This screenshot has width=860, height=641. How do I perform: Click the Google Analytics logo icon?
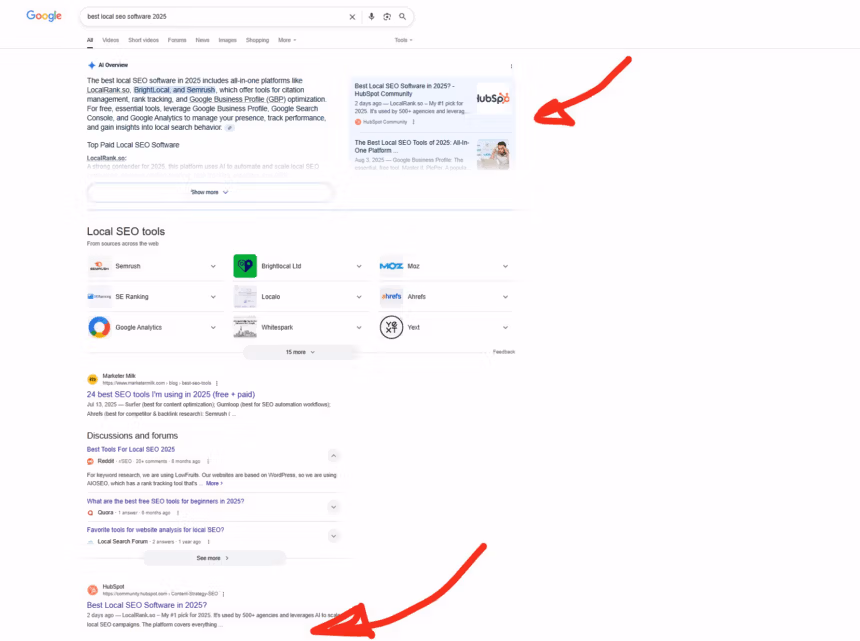coord(99,327)
